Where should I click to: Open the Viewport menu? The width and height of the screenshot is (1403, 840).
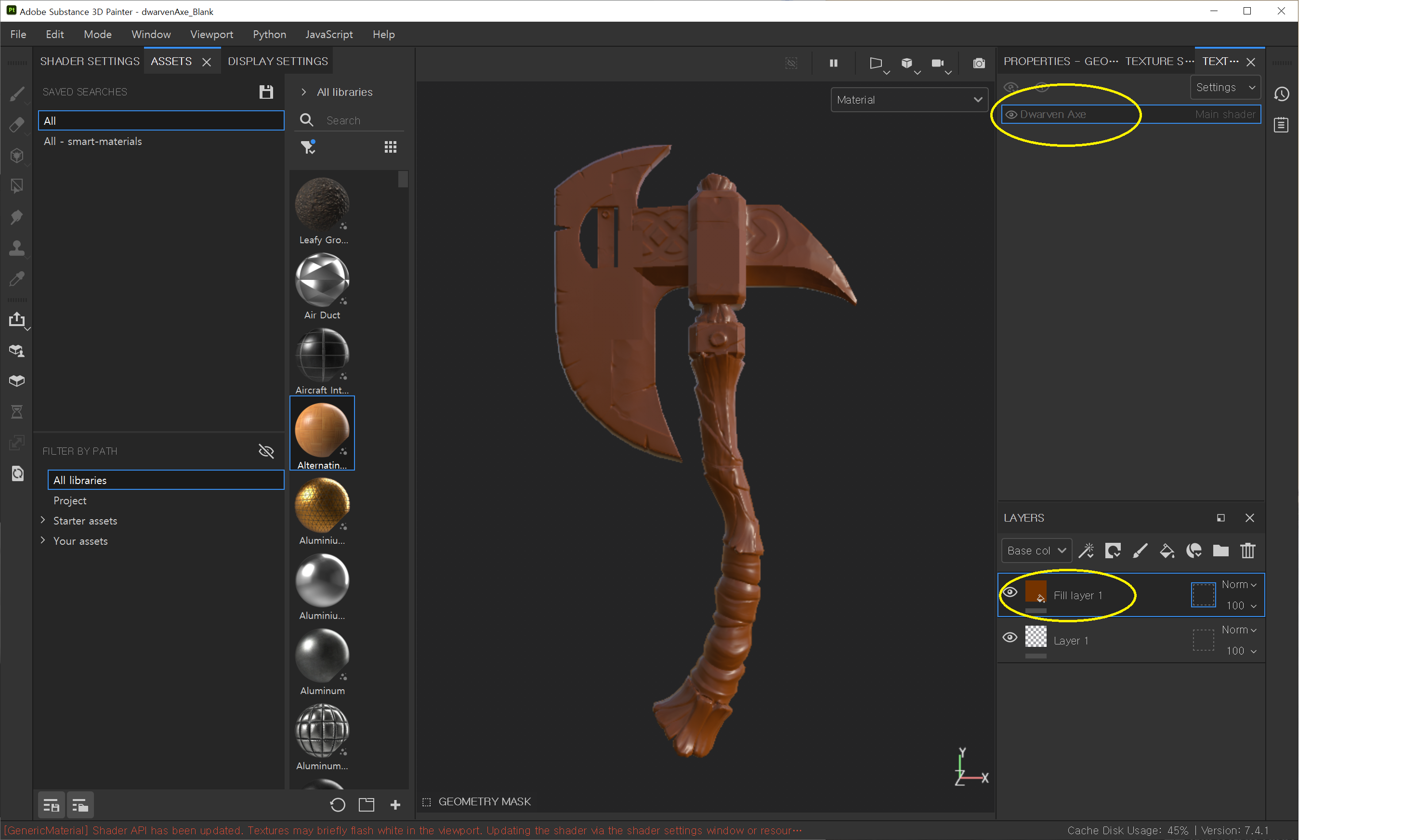(x=211, y=34)
